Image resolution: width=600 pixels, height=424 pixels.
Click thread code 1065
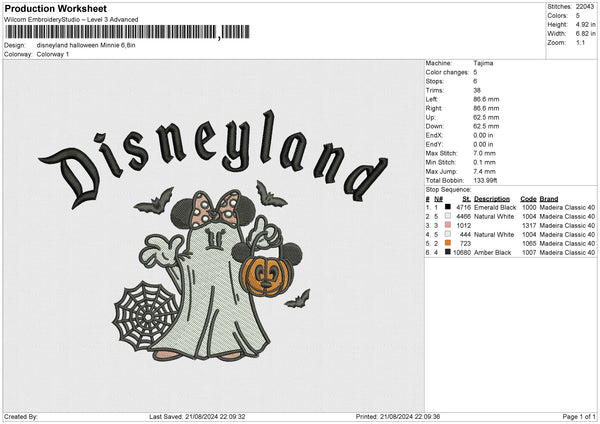coord(529,243)
